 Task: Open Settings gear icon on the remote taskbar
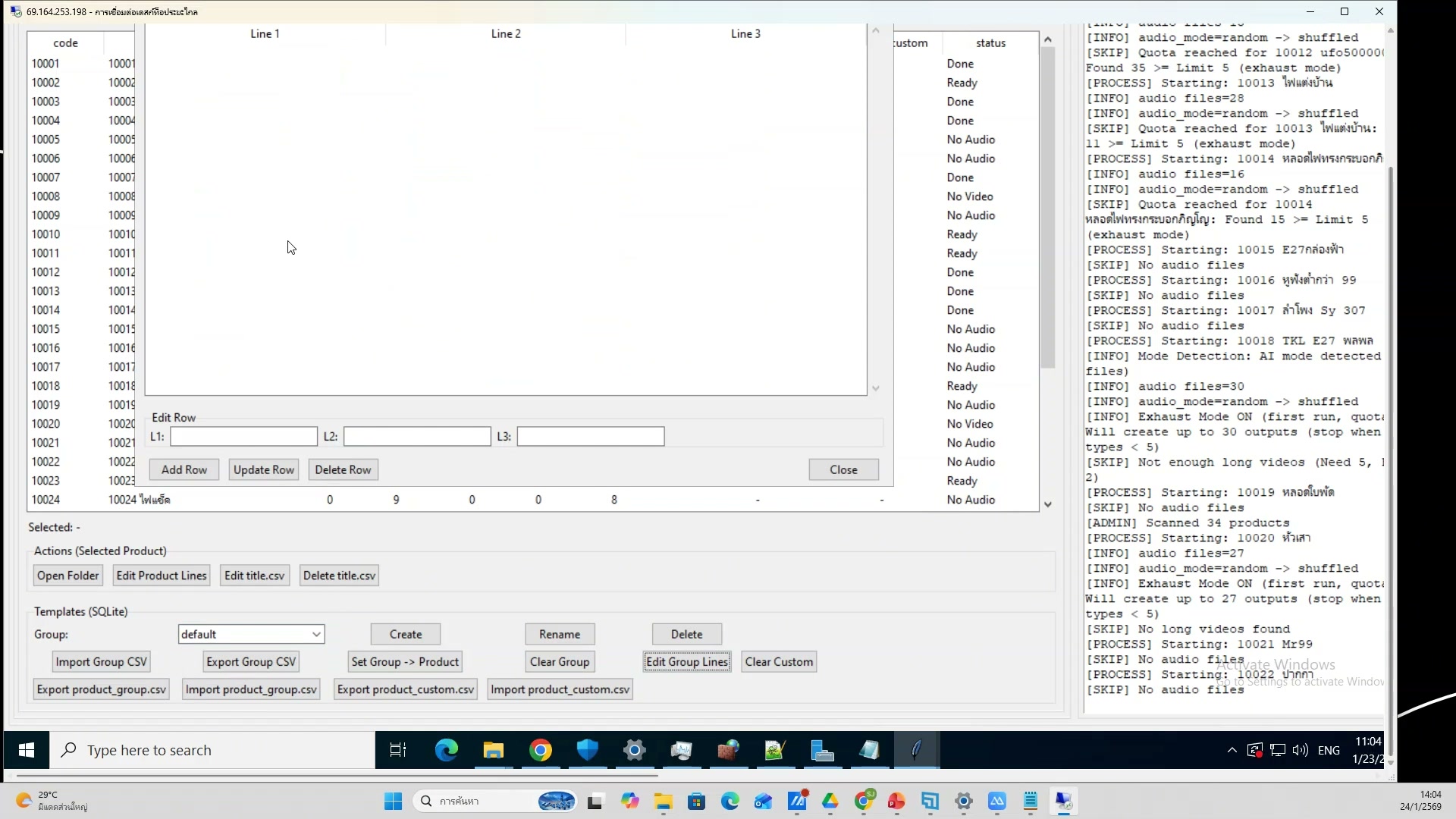coord(635,750)
